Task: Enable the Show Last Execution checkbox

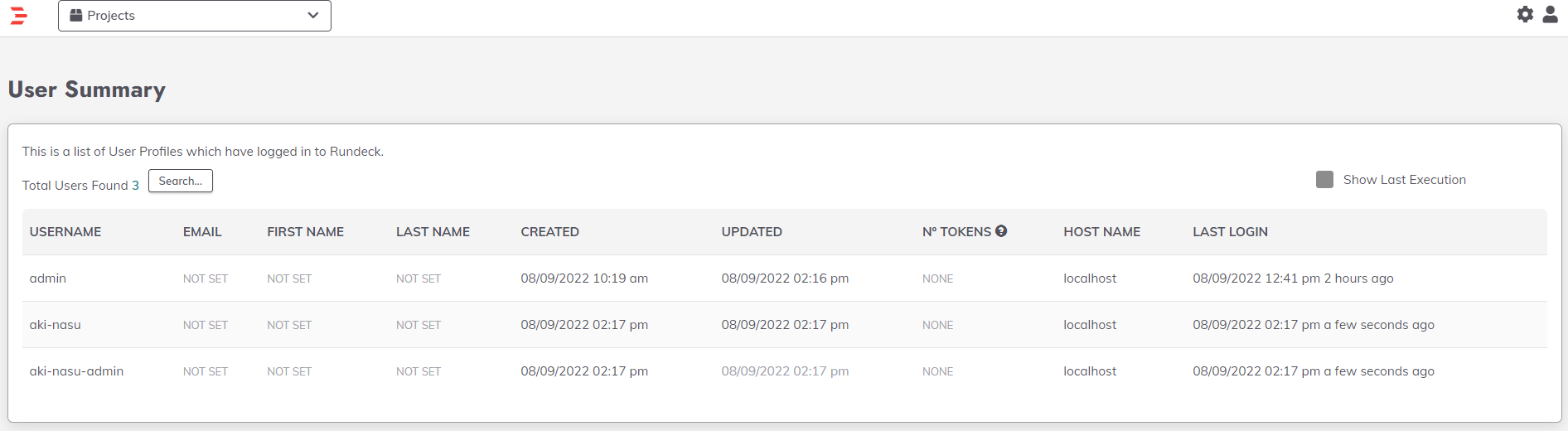Action: pos(1324,180)
